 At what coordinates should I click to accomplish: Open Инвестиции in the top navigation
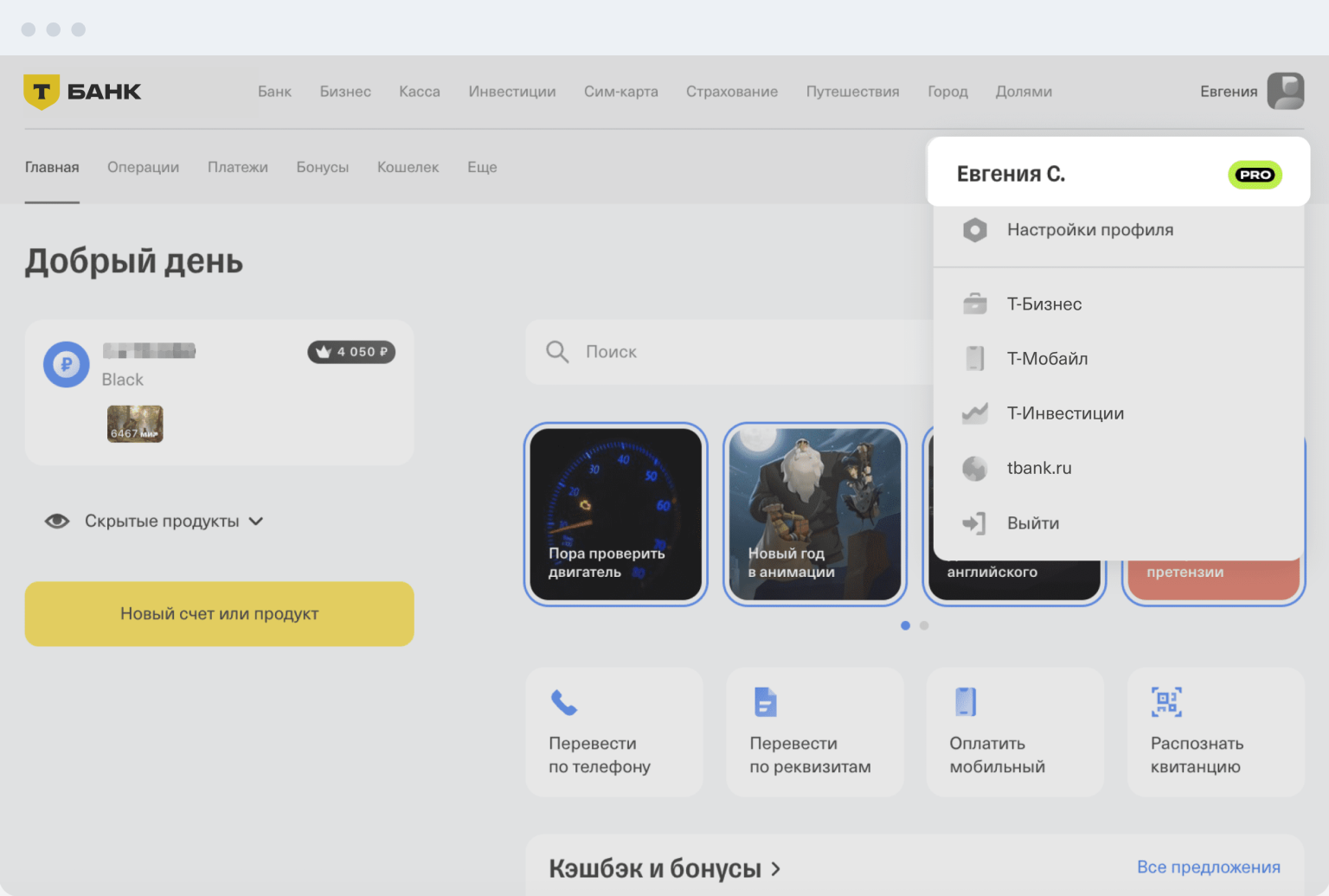(512, 92)
